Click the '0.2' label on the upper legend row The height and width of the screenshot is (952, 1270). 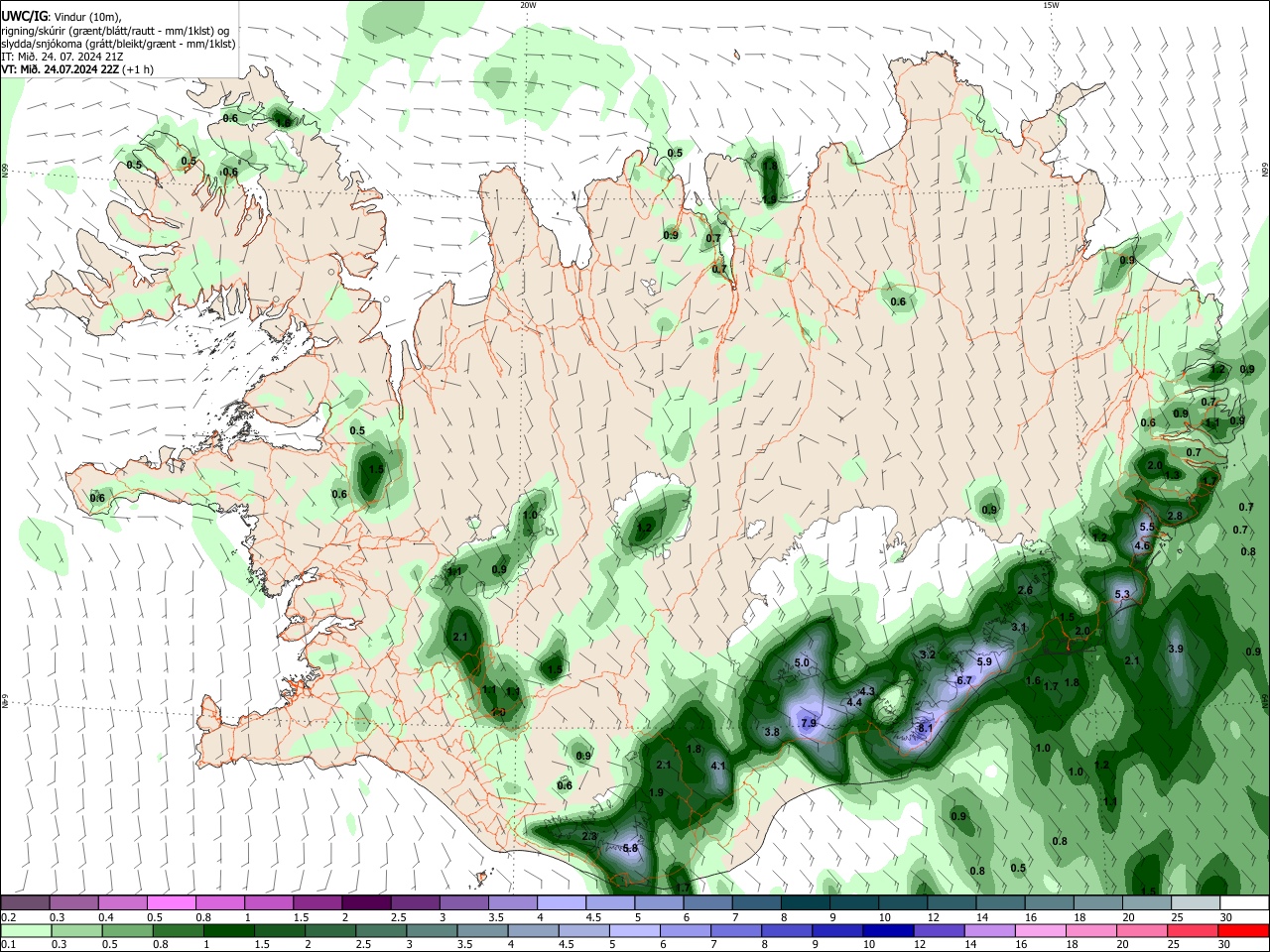[x=8, y=917]
